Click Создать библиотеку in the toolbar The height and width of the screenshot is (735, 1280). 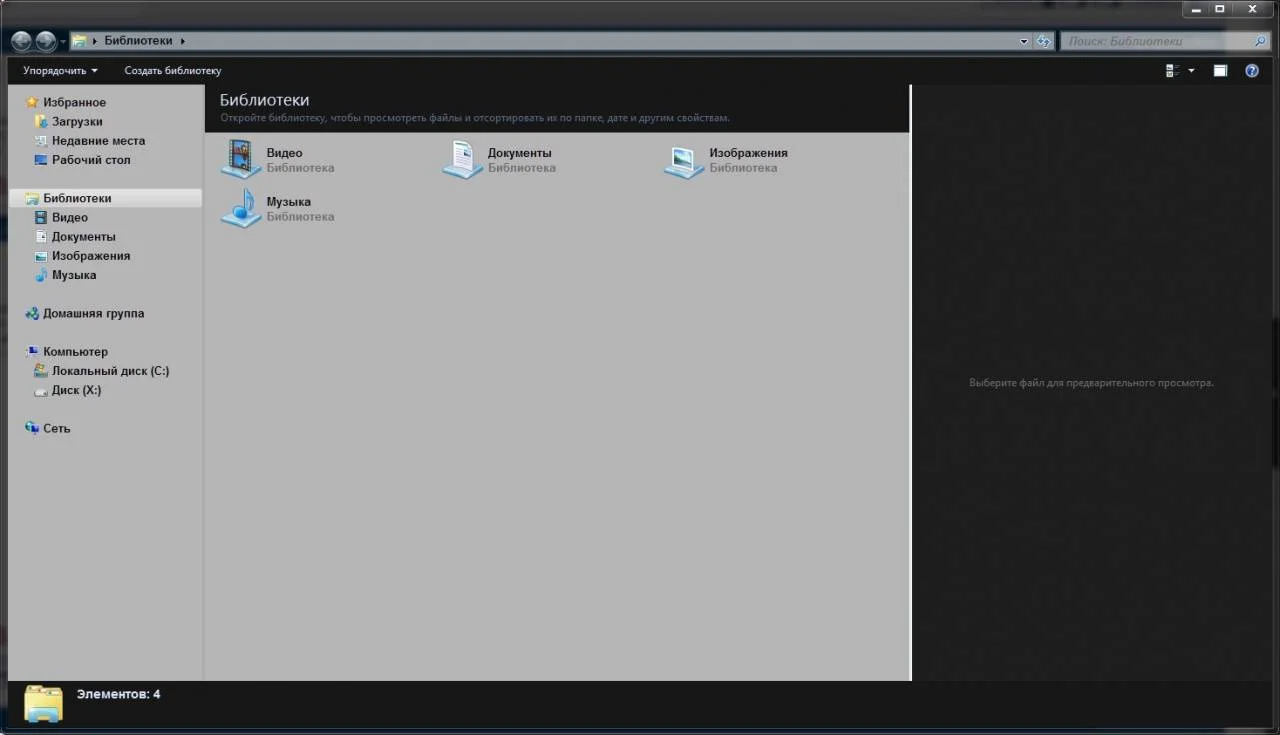pyautogui.click(x=173, y=71)
